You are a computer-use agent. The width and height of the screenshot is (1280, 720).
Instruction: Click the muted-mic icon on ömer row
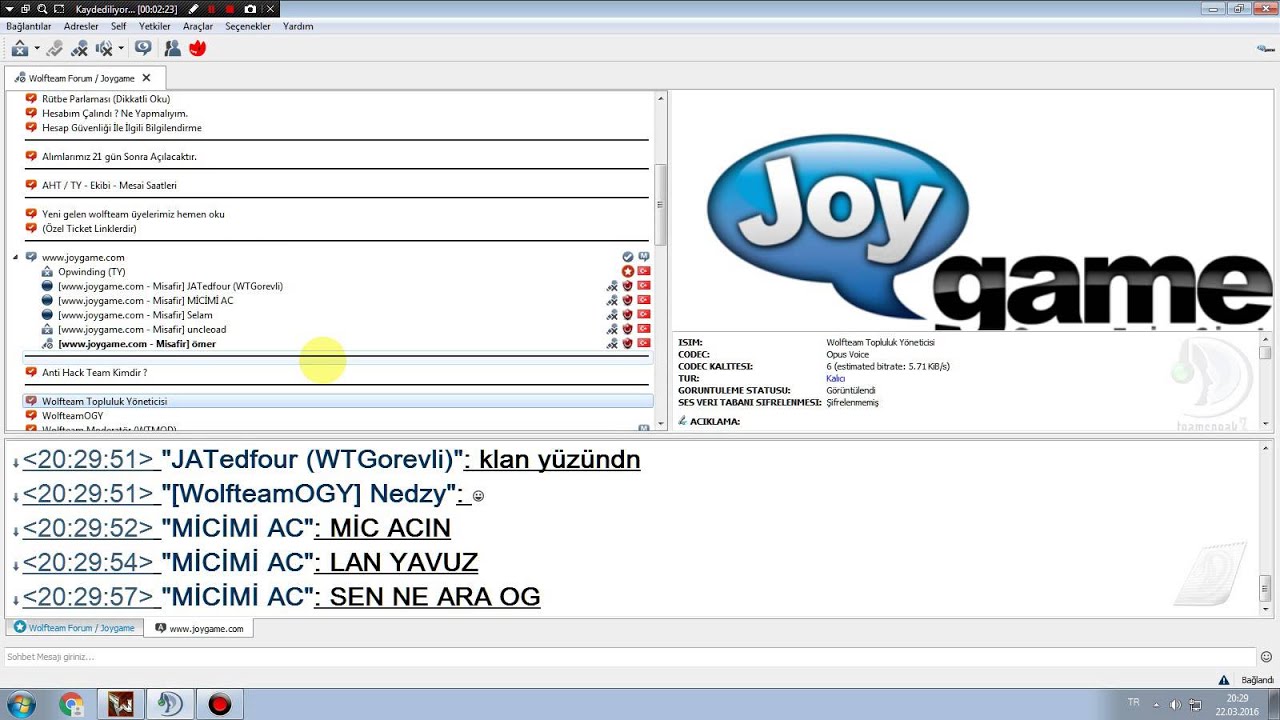point(612,344)
